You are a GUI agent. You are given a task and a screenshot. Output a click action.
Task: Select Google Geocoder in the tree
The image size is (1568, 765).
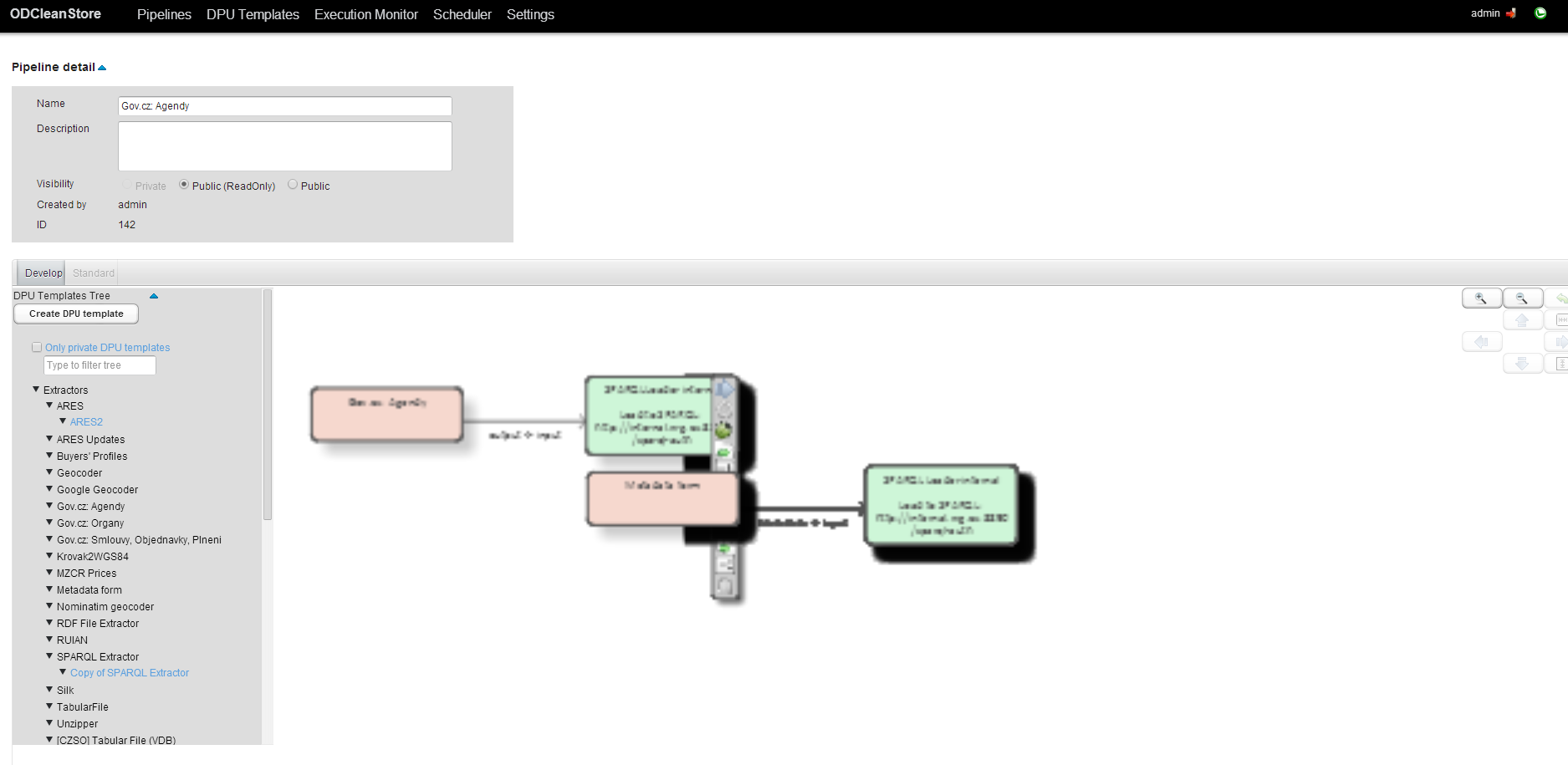(x=97, y=490)
